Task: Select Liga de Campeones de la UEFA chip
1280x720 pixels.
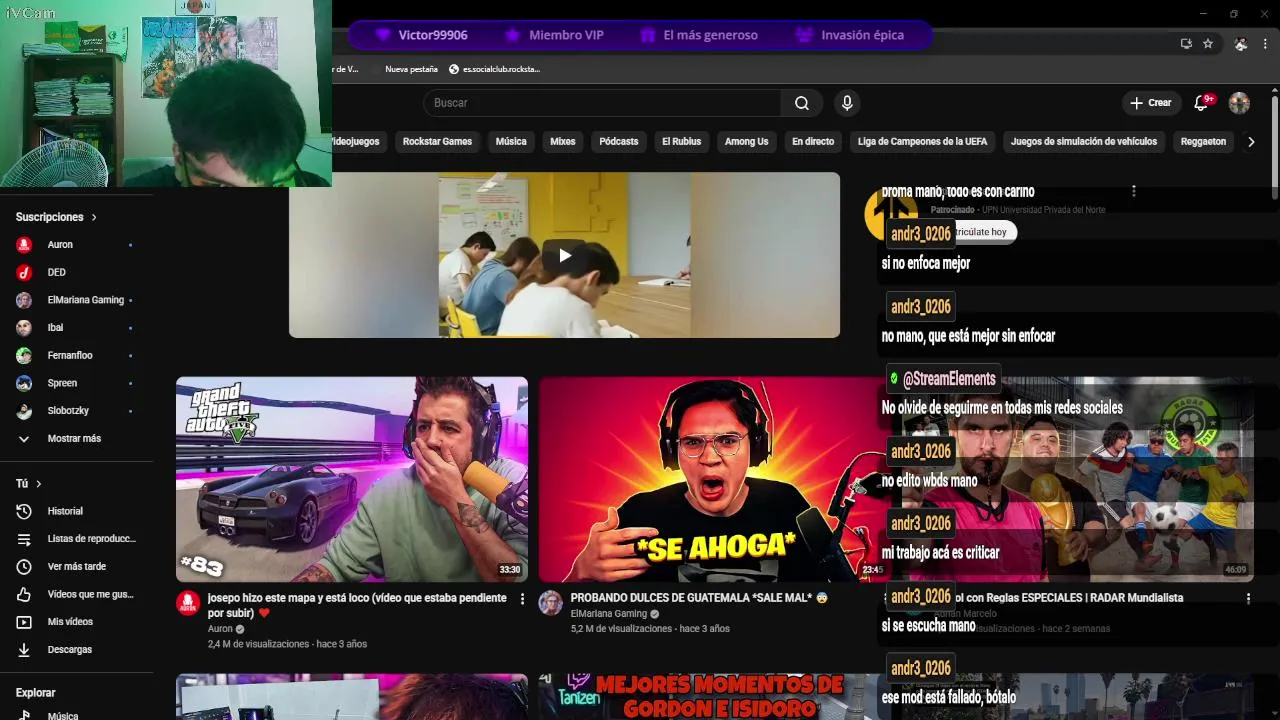Action: (922, 142)
